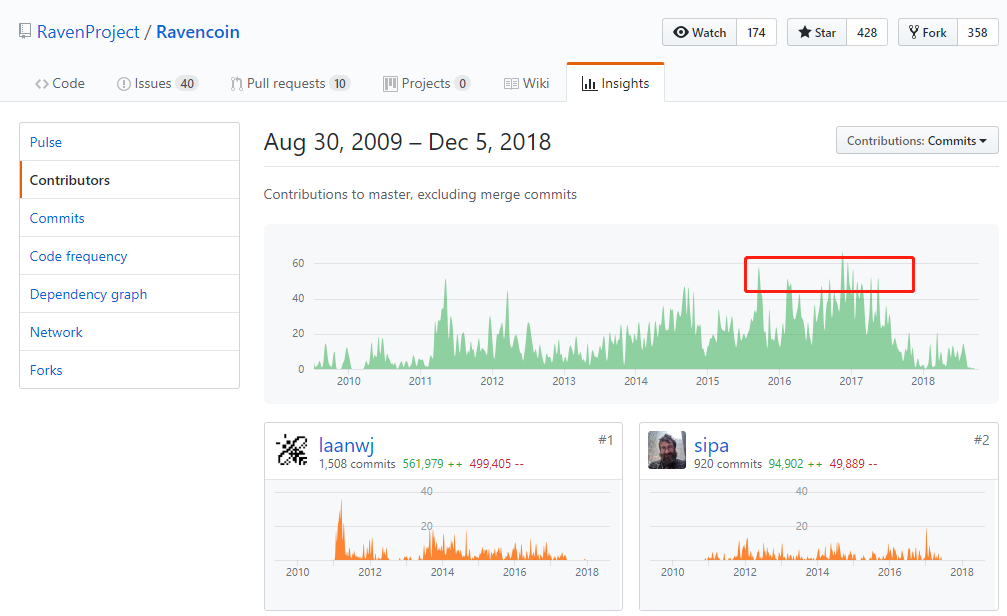Click the Watch button
Viewport: 1007px width, 616px height.
click(699, 32)
